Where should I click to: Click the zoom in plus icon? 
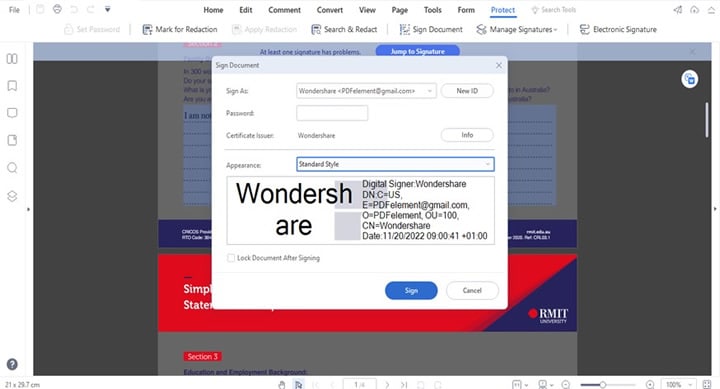click(x=650, y=385)
